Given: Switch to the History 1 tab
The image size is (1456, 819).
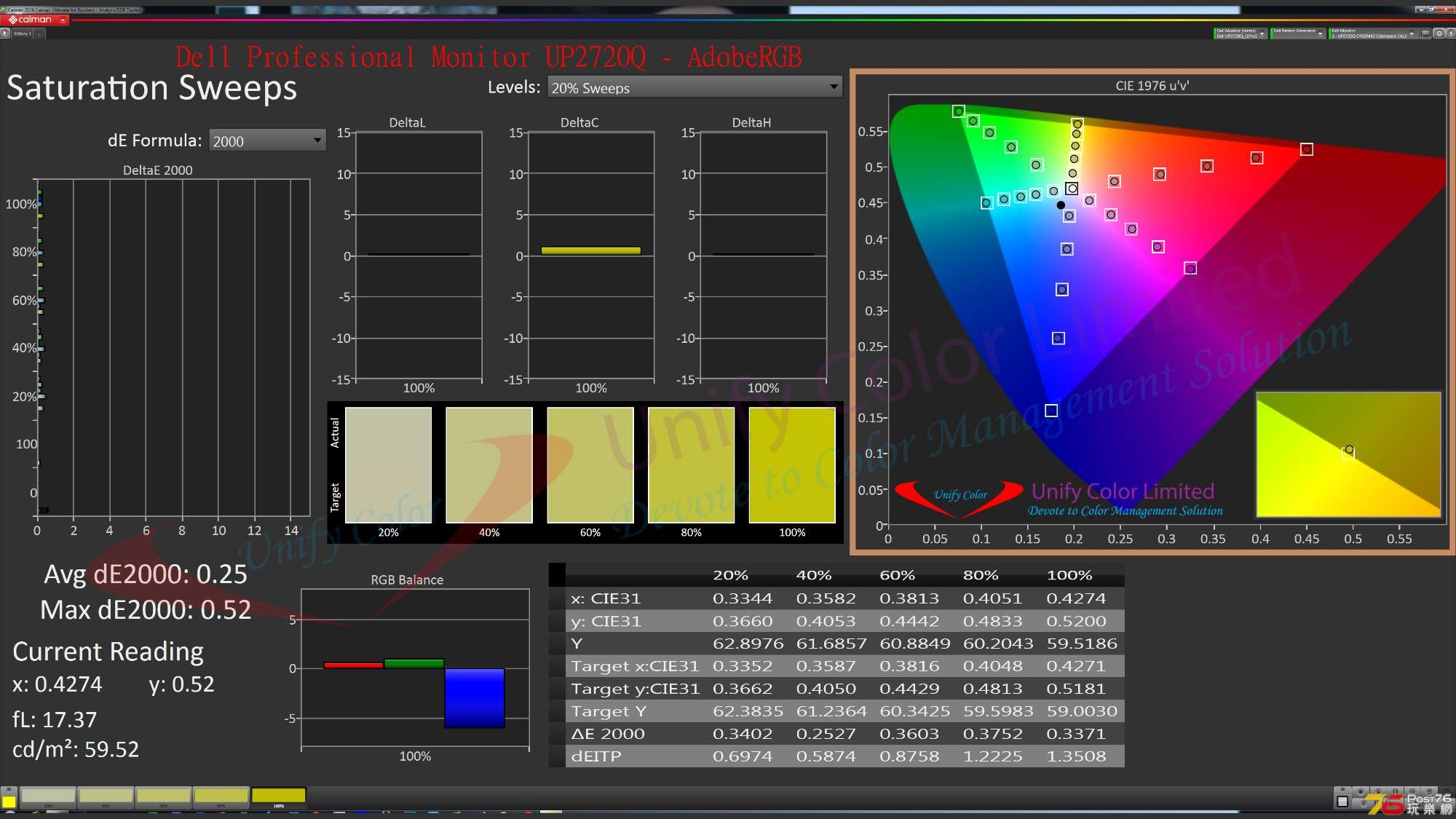Looking at the screenshot, I should click(22, 33).
